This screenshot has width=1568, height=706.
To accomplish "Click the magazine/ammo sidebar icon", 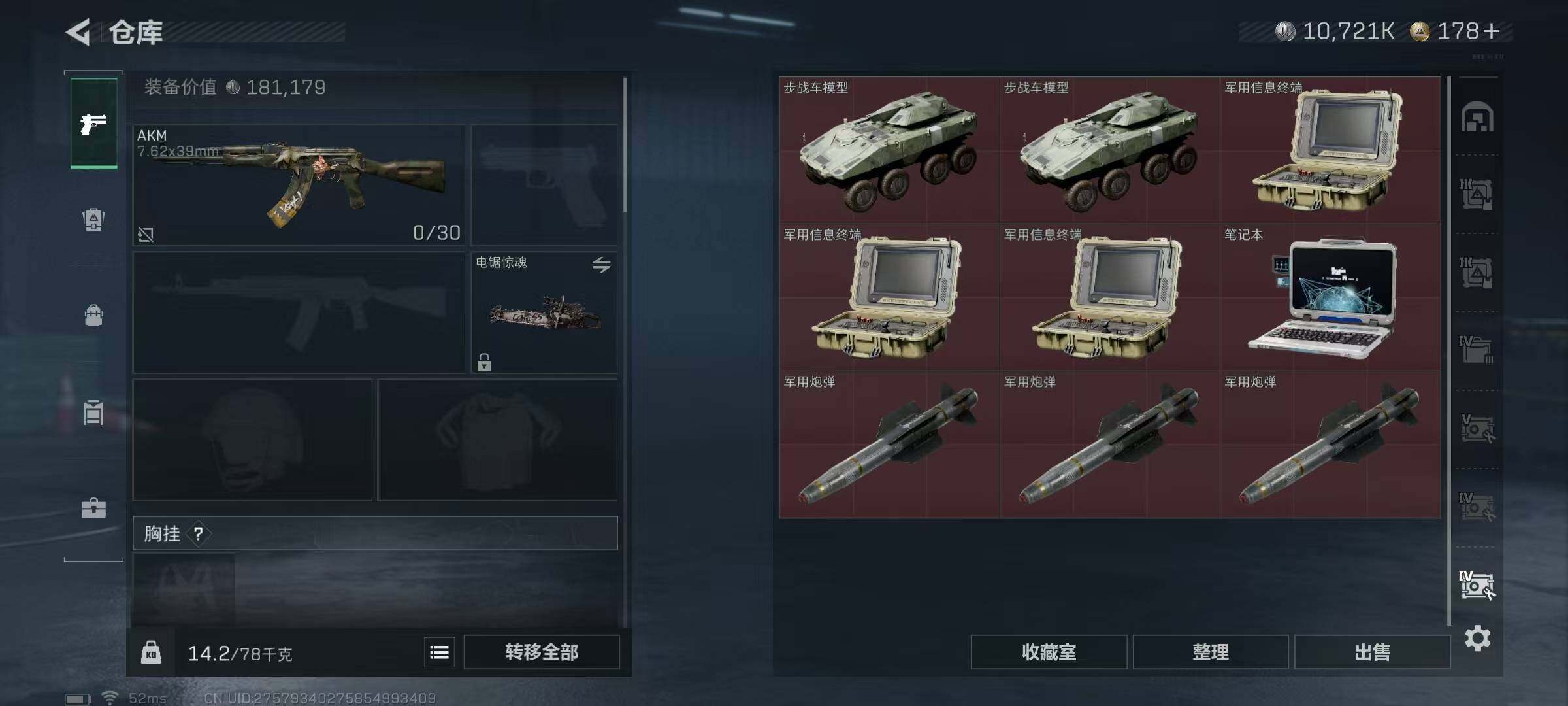I will click(93, 412).
